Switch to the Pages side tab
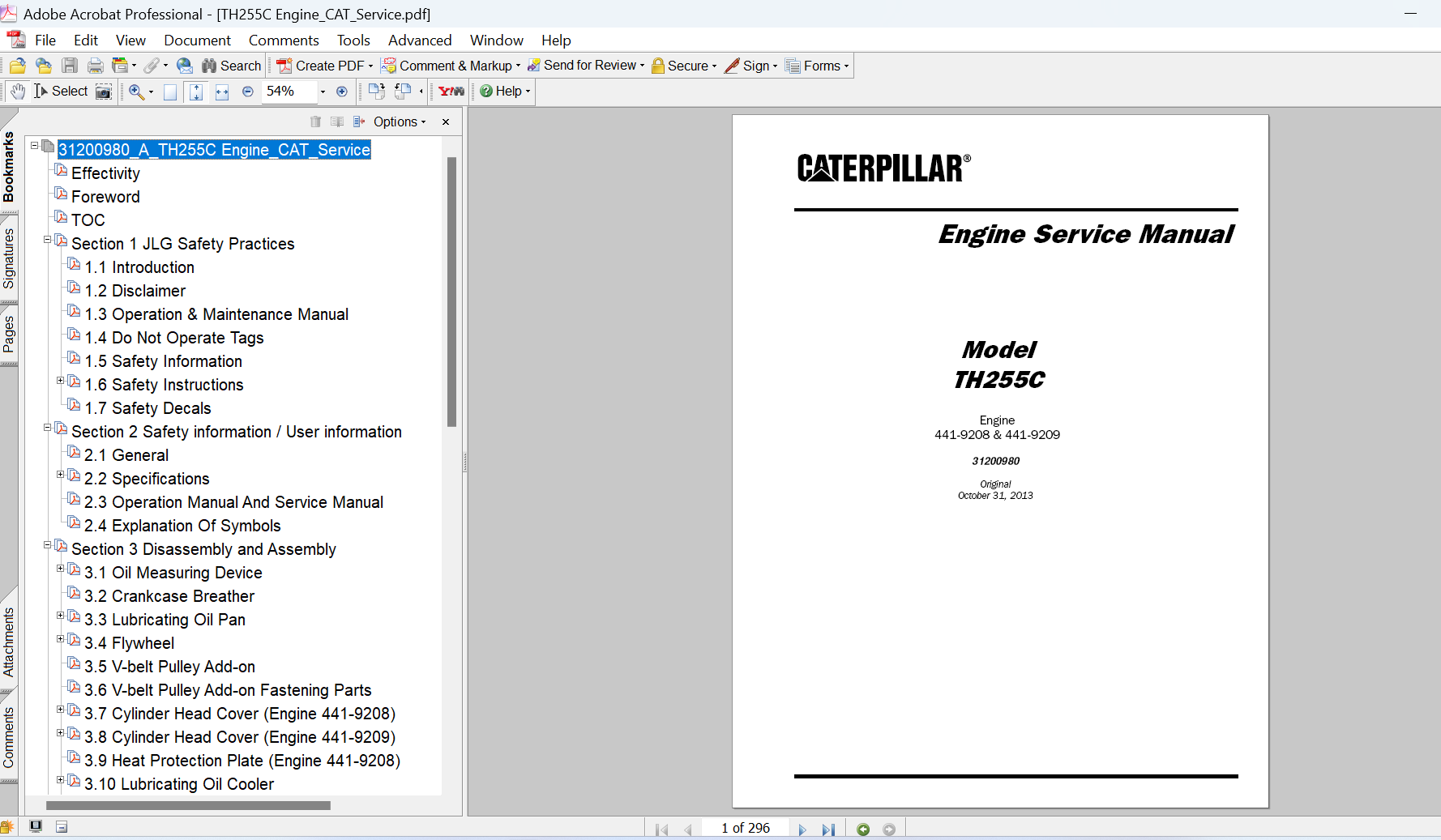Viewport: 1441px width, 840px height. (9, 335)
